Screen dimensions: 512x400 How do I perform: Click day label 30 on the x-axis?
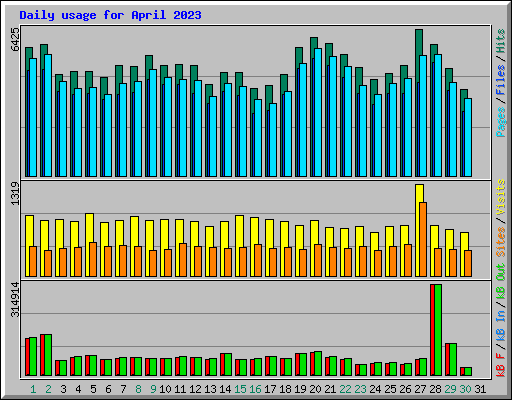point(465,389)
